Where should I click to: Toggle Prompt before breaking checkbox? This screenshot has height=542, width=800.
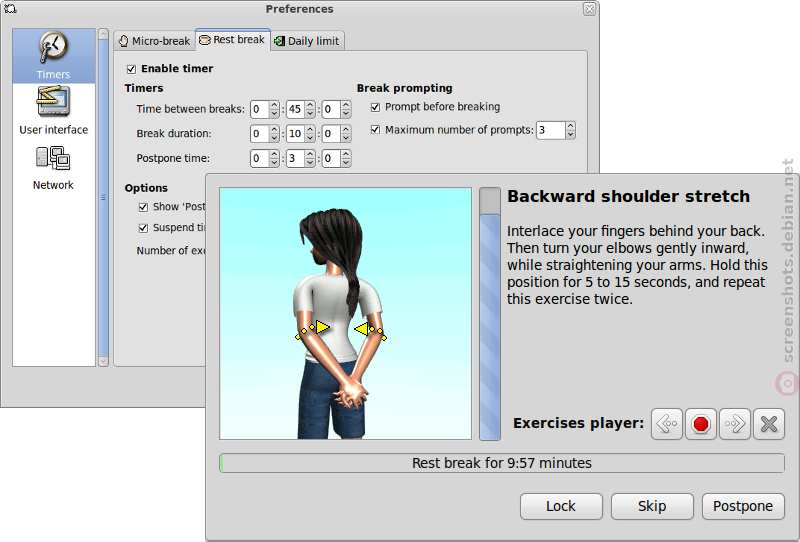[x=376, y=107]
